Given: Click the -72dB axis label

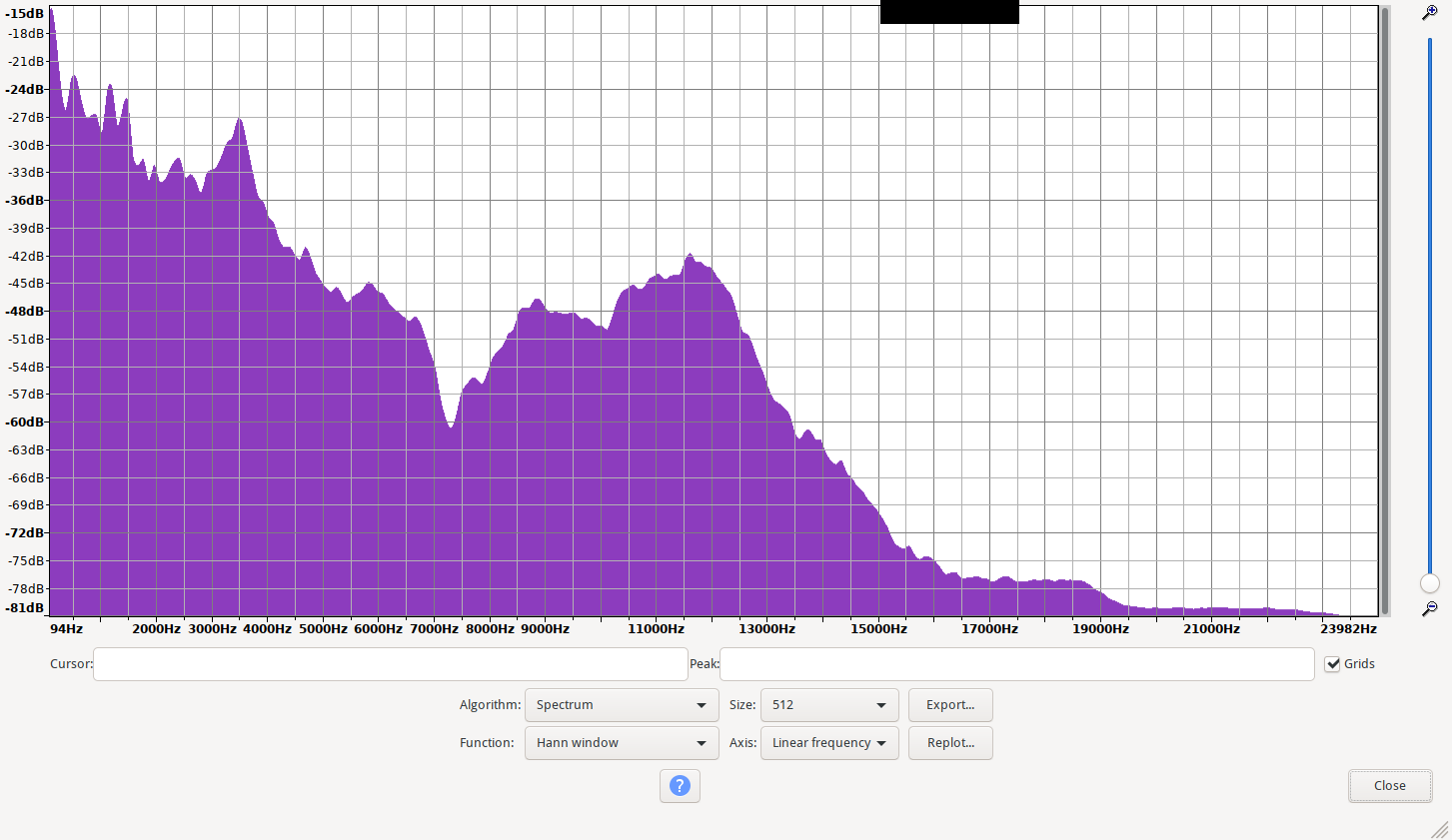Looking at the screenshot, I should (25, 533).
